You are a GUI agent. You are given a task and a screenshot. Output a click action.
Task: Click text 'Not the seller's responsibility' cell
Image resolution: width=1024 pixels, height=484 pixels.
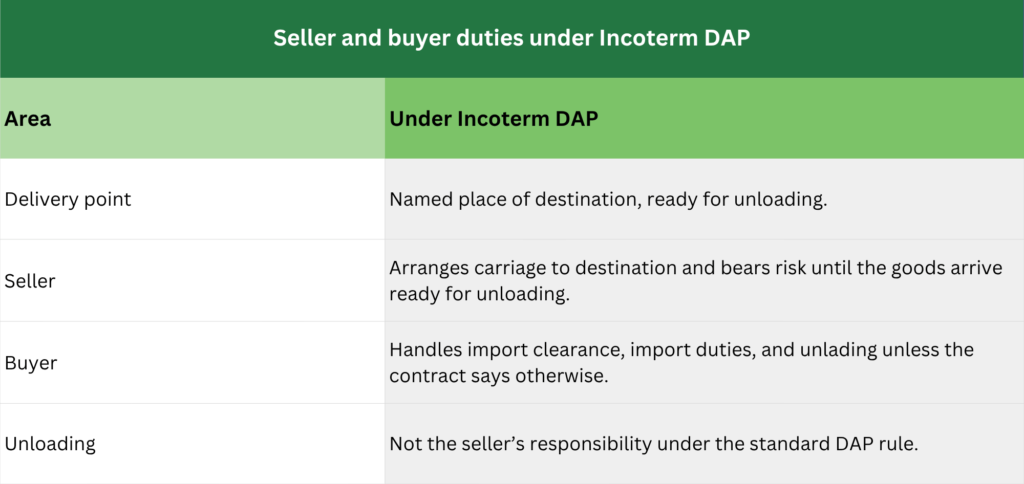pyautogui.click(x=704, y=444)
